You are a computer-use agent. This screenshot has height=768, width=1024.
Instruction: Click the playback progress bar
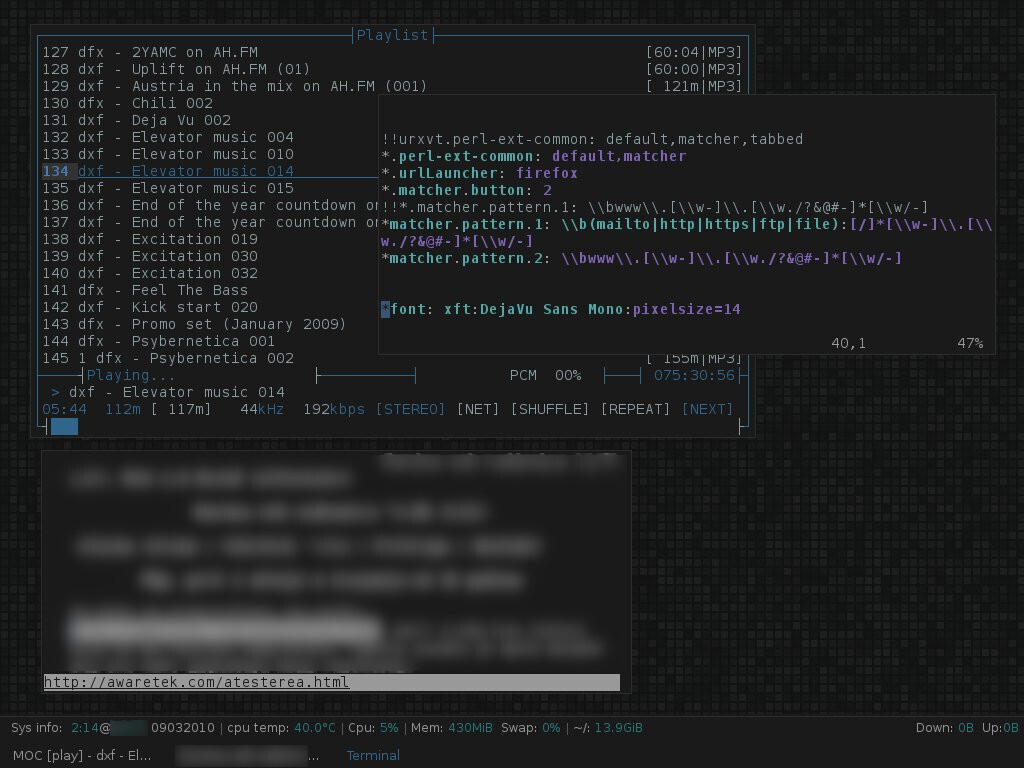(x=365, y=376)
